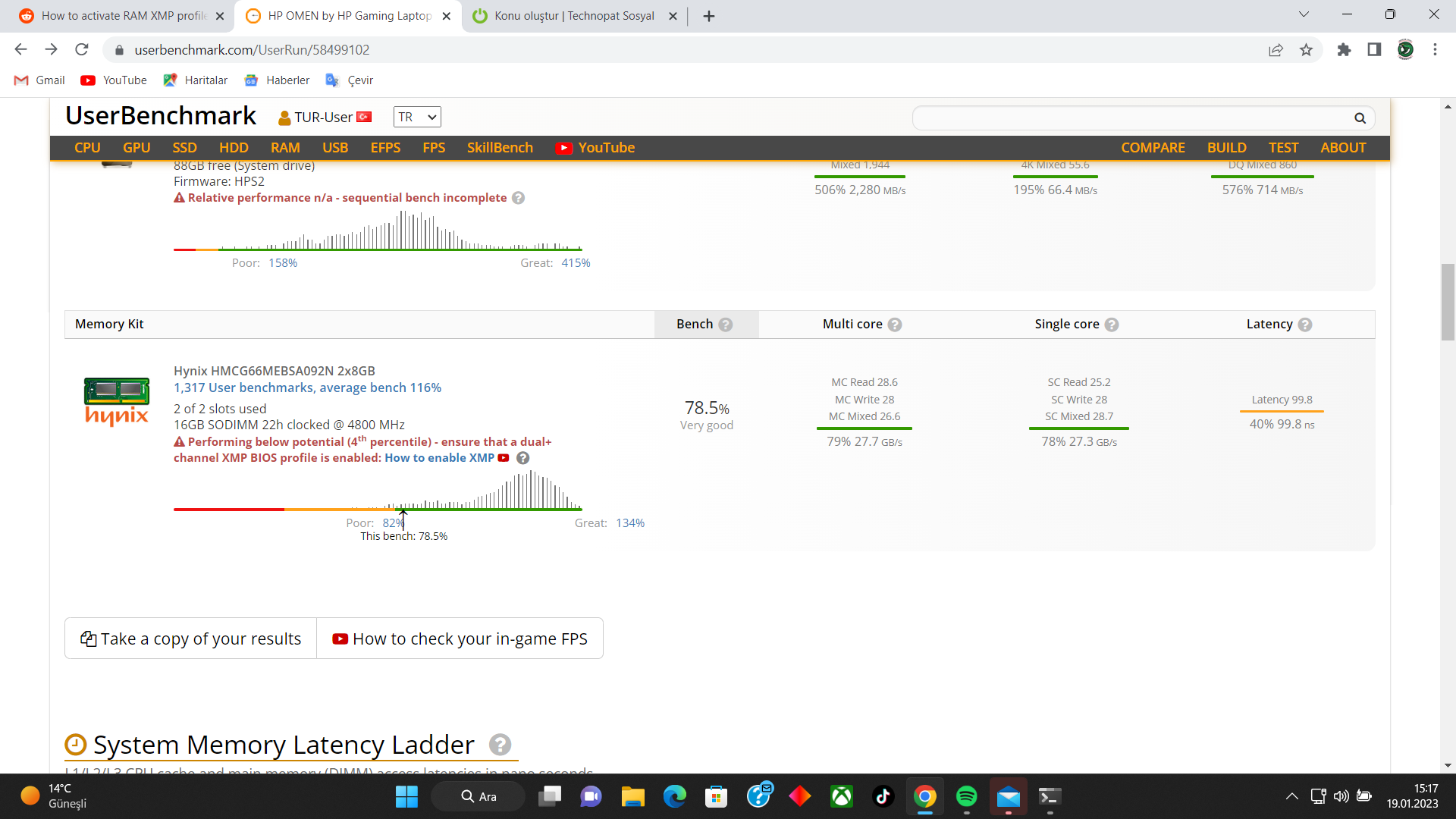The width and height of the screenshot is (1456, 819).
Task: Switch to Technopat Sosyal tab
Action: 574,16
